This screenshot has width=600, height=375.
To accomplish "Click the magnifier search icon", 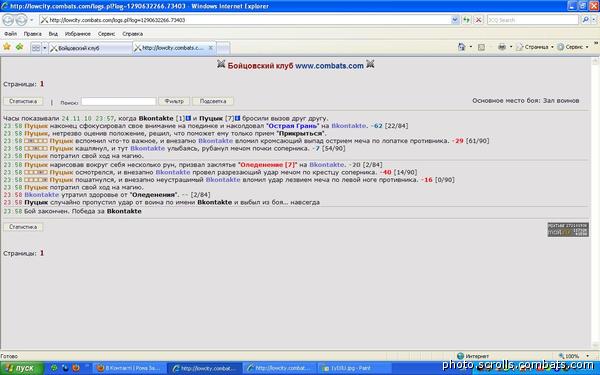I will point(585,20).
